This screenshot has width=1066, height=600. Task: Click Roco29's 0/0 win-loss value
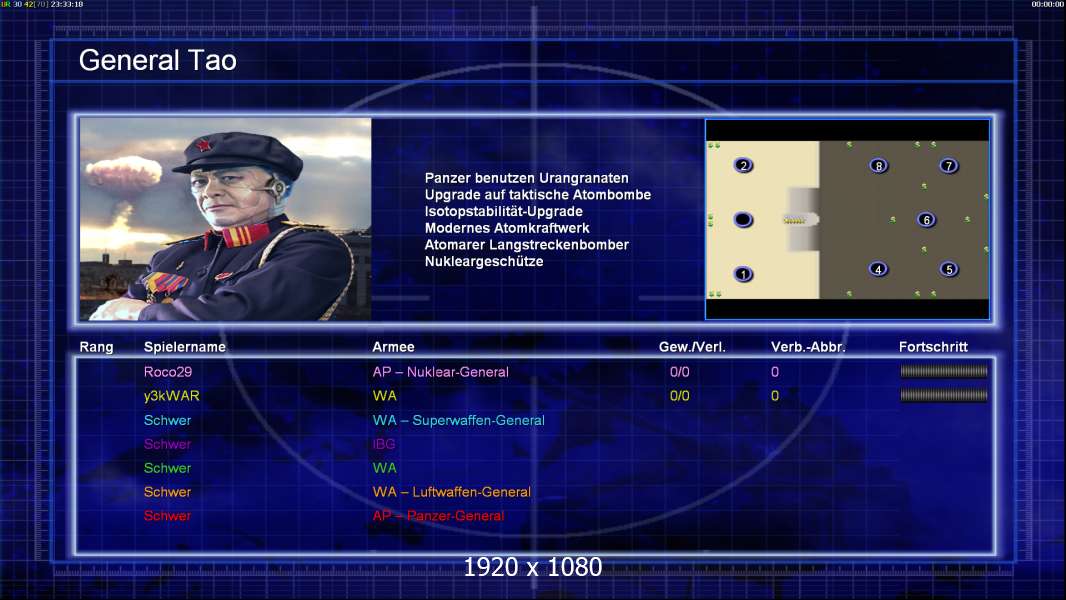pyautogui.click(x=680, y=372)
